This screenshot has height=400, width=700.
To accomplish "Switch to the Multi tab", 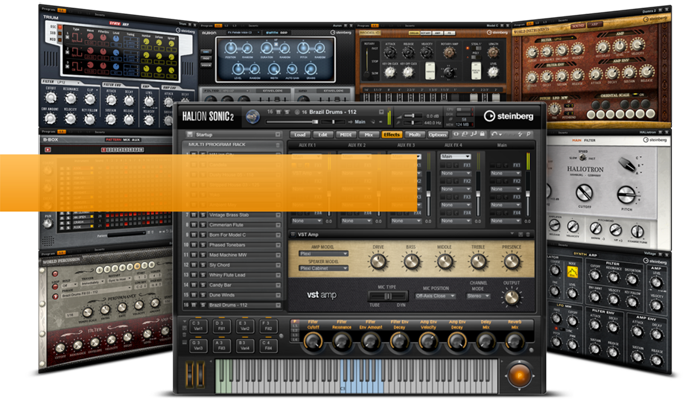I will [415, 134].
